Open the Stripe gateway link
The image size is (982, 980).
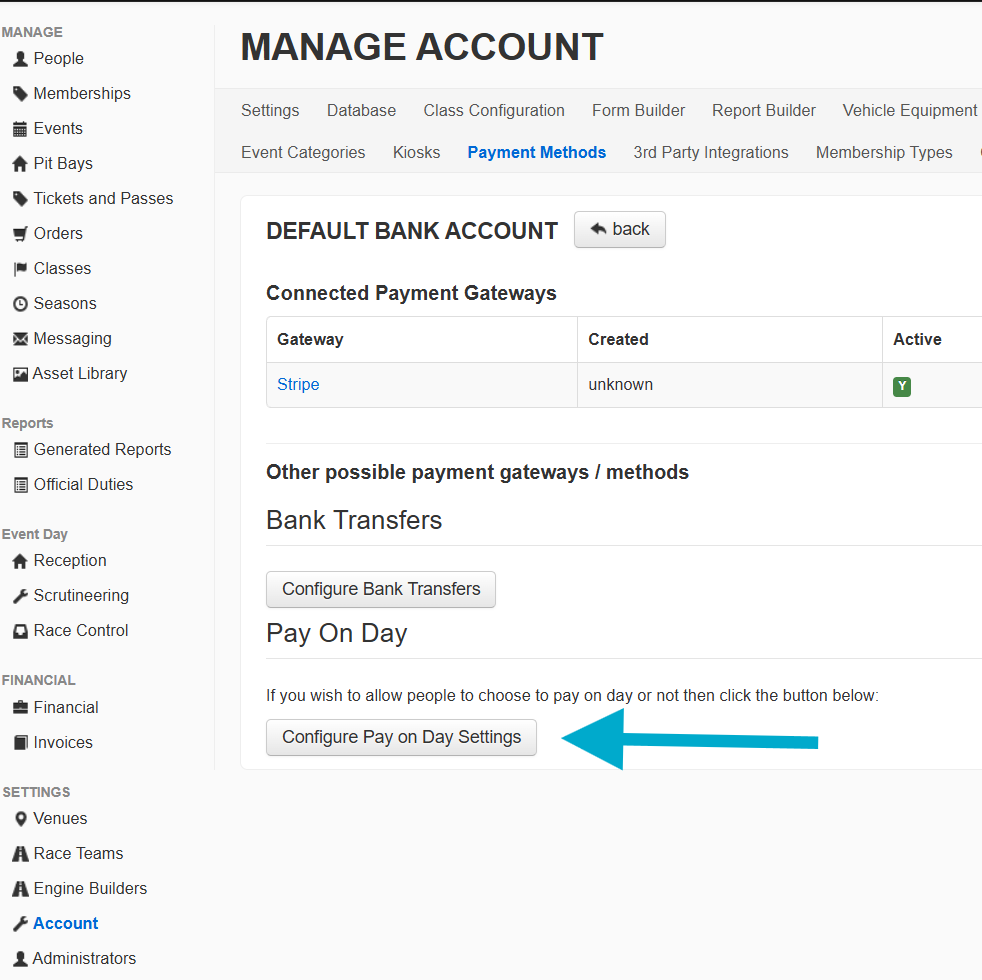click(298, 384)
